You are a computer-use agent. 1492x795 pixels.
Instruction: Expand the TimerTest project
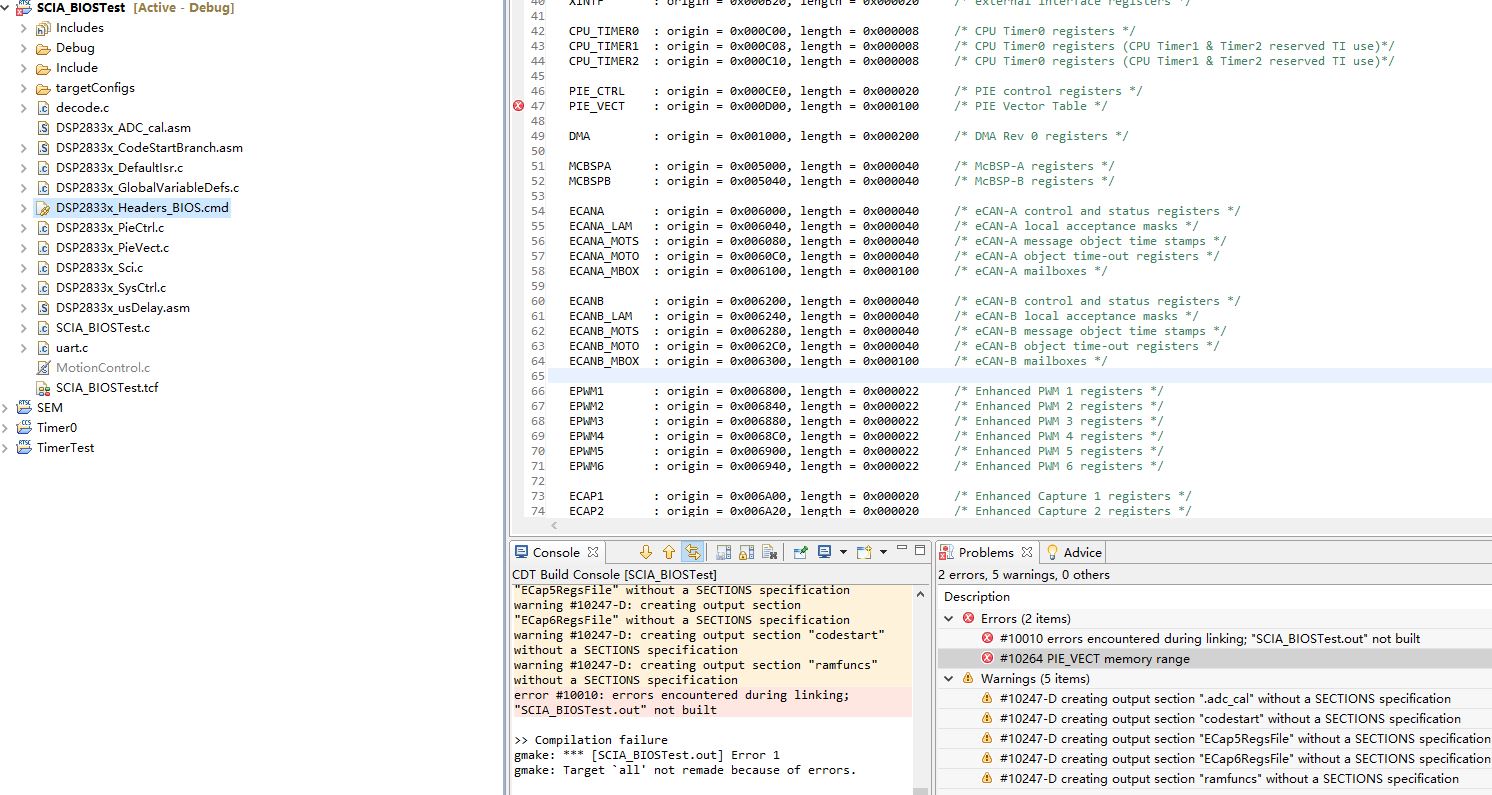coord(6,448)
